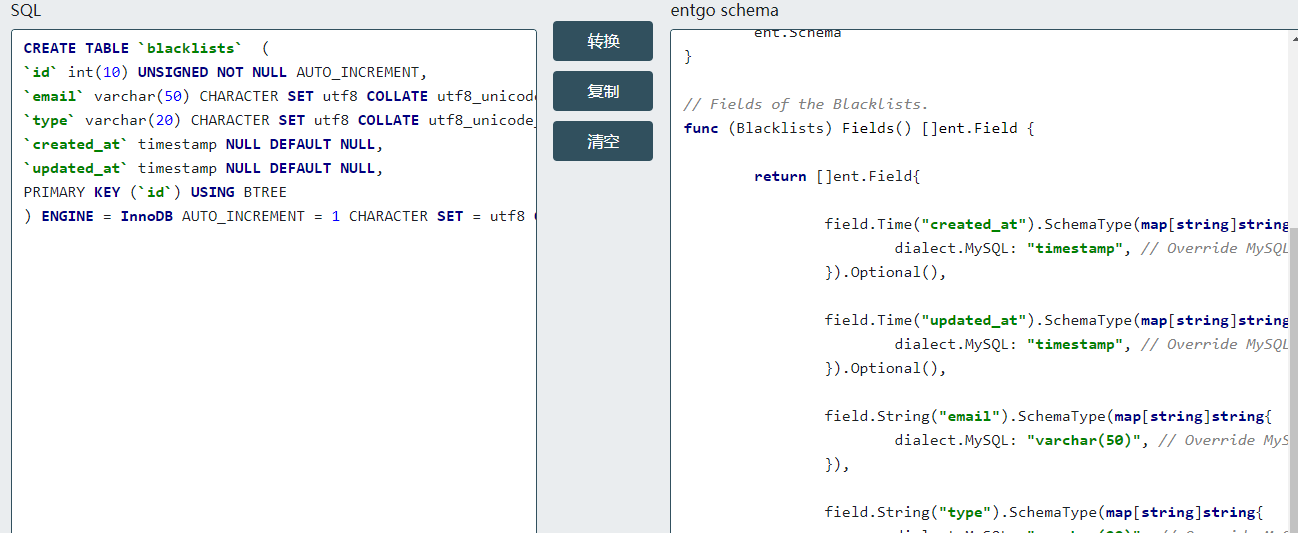Viewport: 1298px width, 533px height.
Task: Click the 转换 (convert) button
Action: tap(603, 41)
